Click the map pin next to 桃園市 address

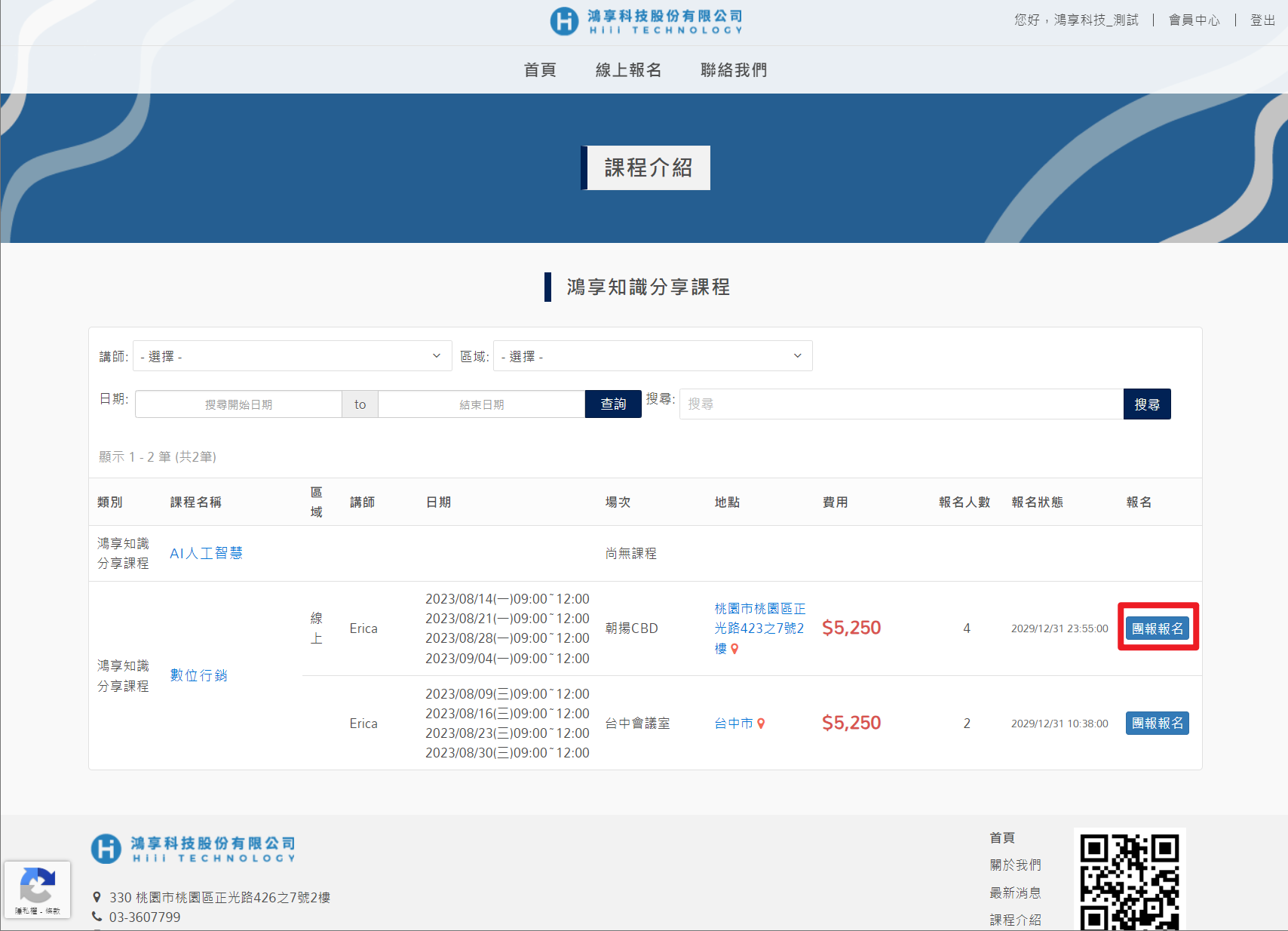(x=734, y=649)
